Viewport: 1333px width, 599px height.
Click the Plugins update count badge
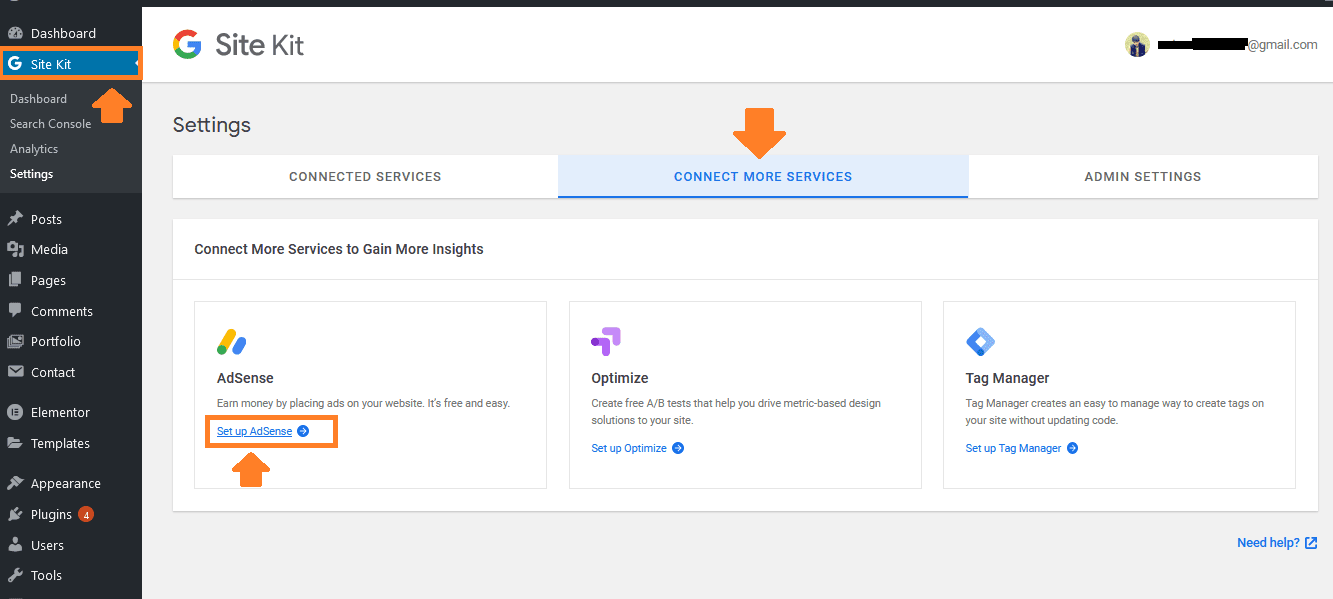point(86,514)
